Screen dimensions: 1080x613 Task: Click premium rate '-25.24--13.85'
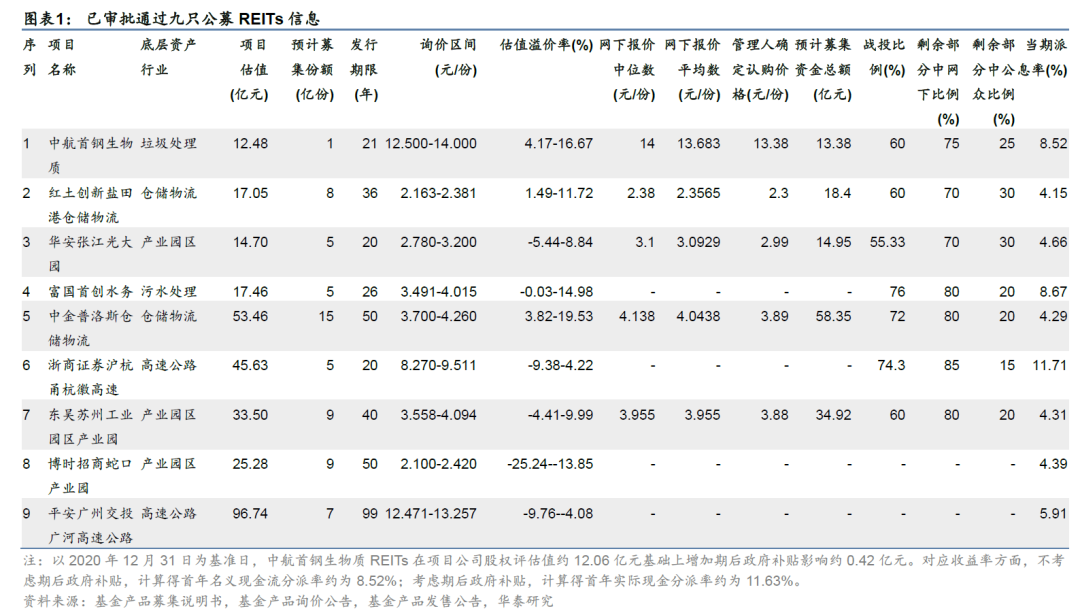click(550, 464)
